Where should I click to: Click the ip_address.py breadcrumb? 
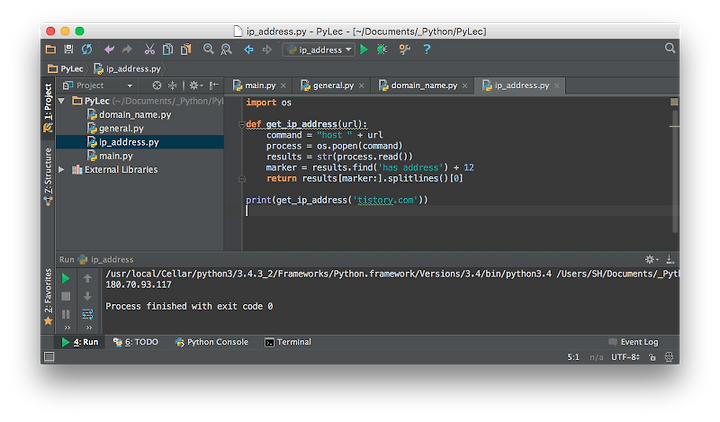pyautogui.click(x=128, y=69)
